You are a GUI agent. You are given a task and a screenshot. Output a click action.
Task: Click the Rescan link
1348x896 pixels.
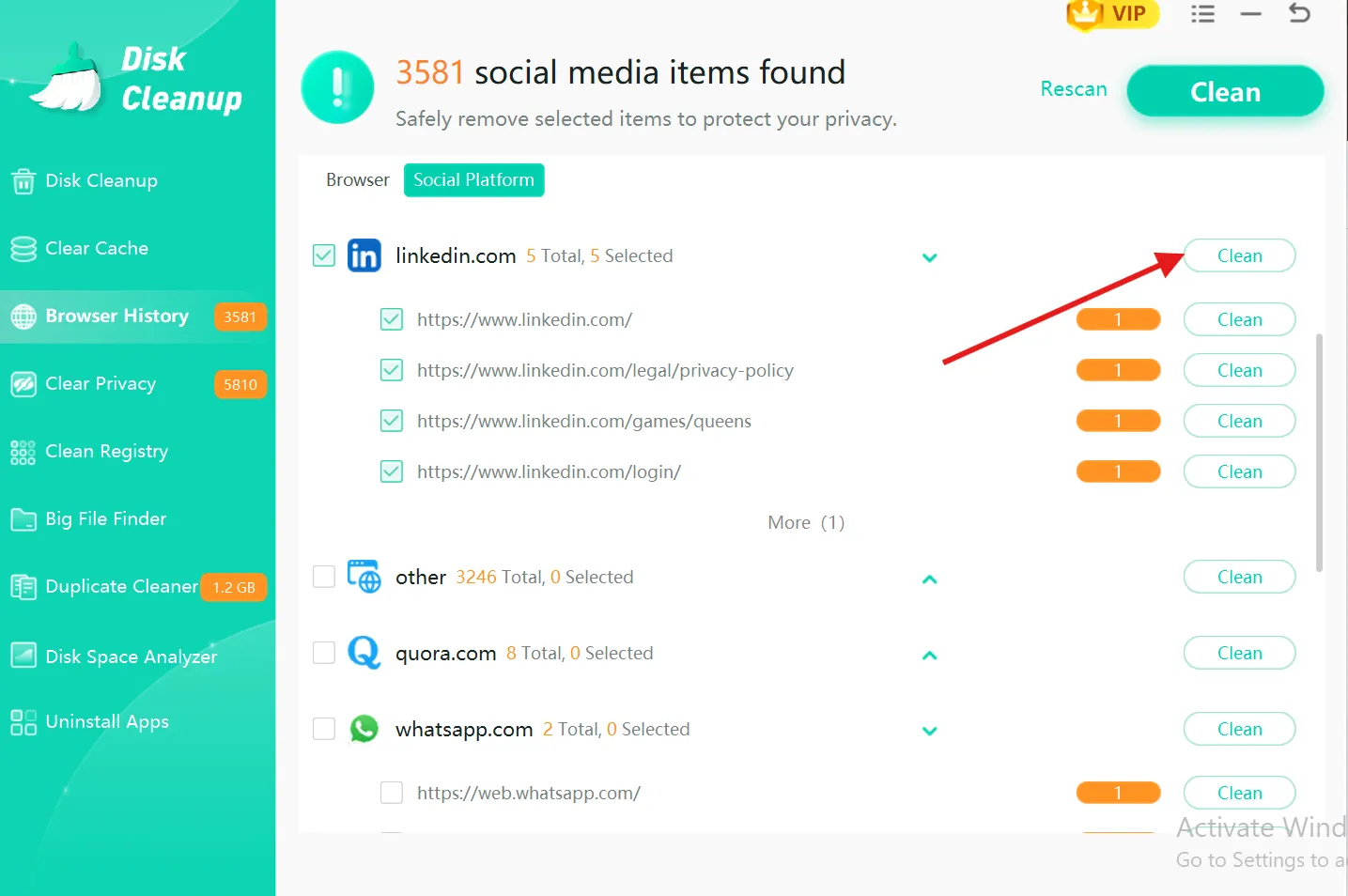[1074, 89]
